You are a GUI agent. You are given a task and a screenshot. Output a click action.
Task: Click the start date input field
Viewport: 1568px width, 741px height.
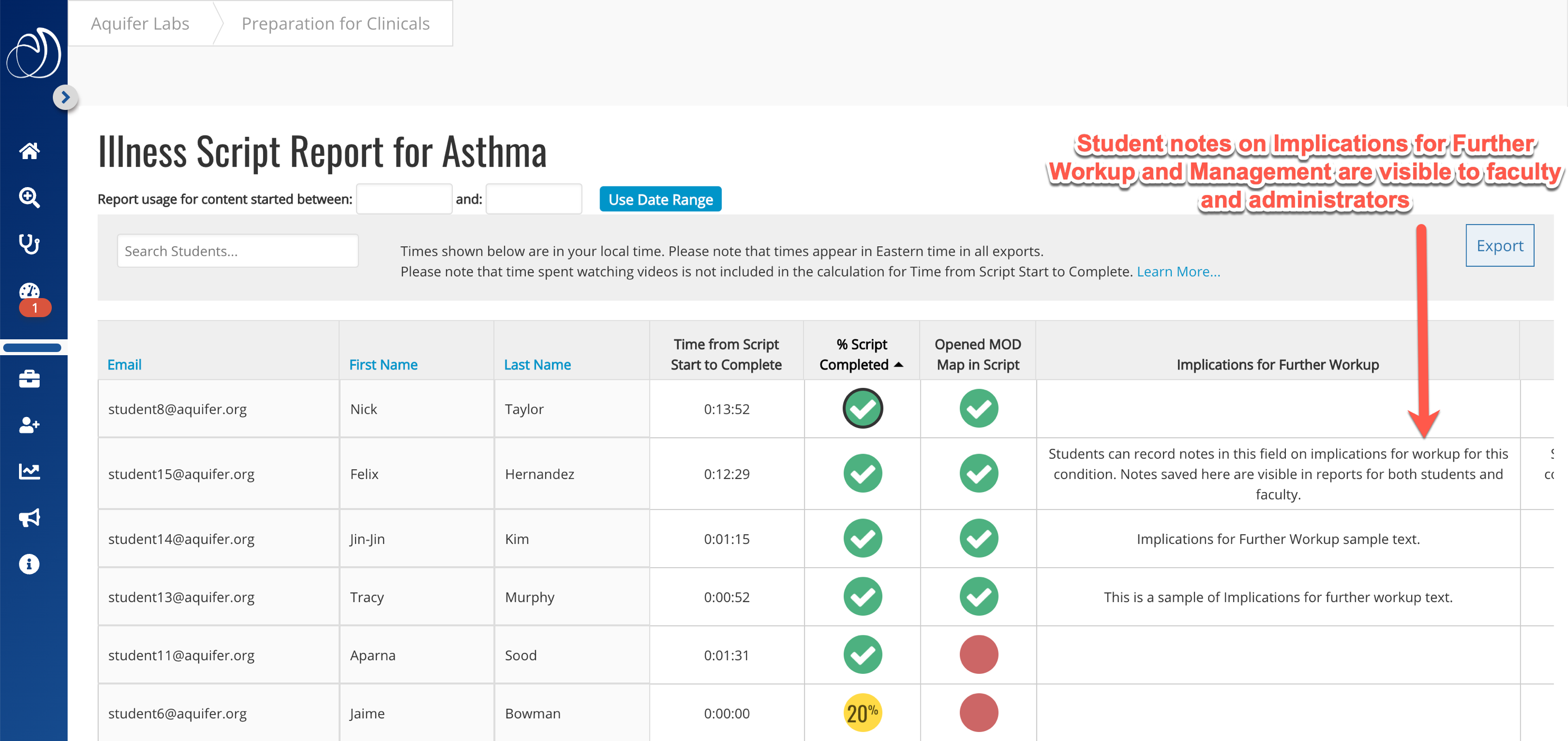[x=404, y=199]
